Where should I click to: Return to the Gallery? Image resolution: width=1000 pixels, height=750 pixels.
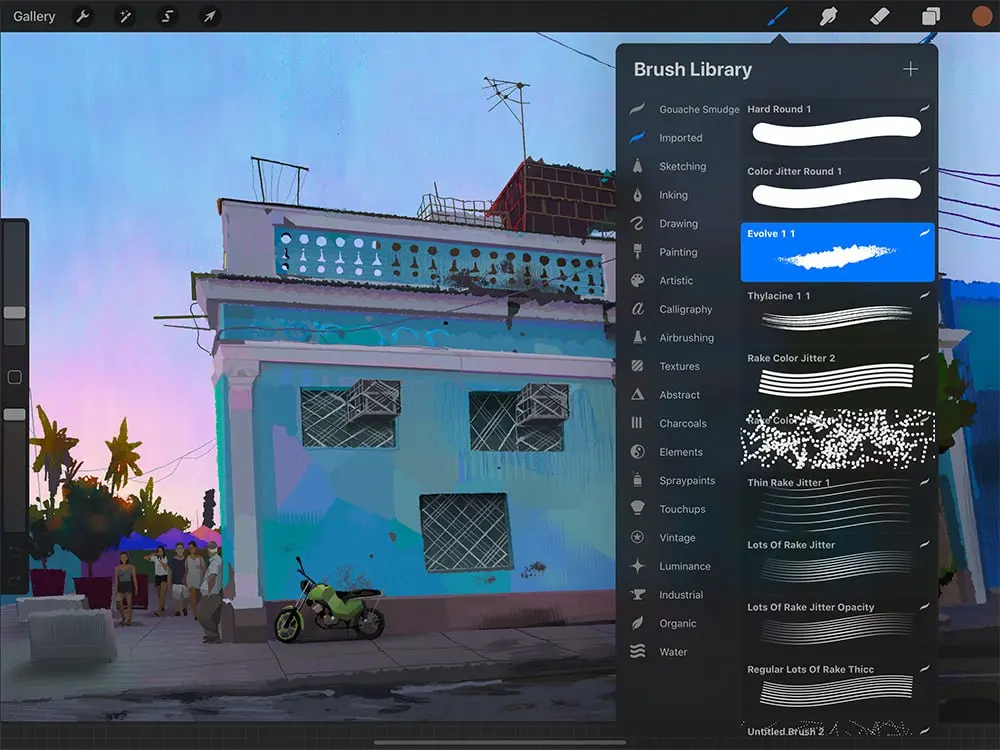(x=34, y=16)
